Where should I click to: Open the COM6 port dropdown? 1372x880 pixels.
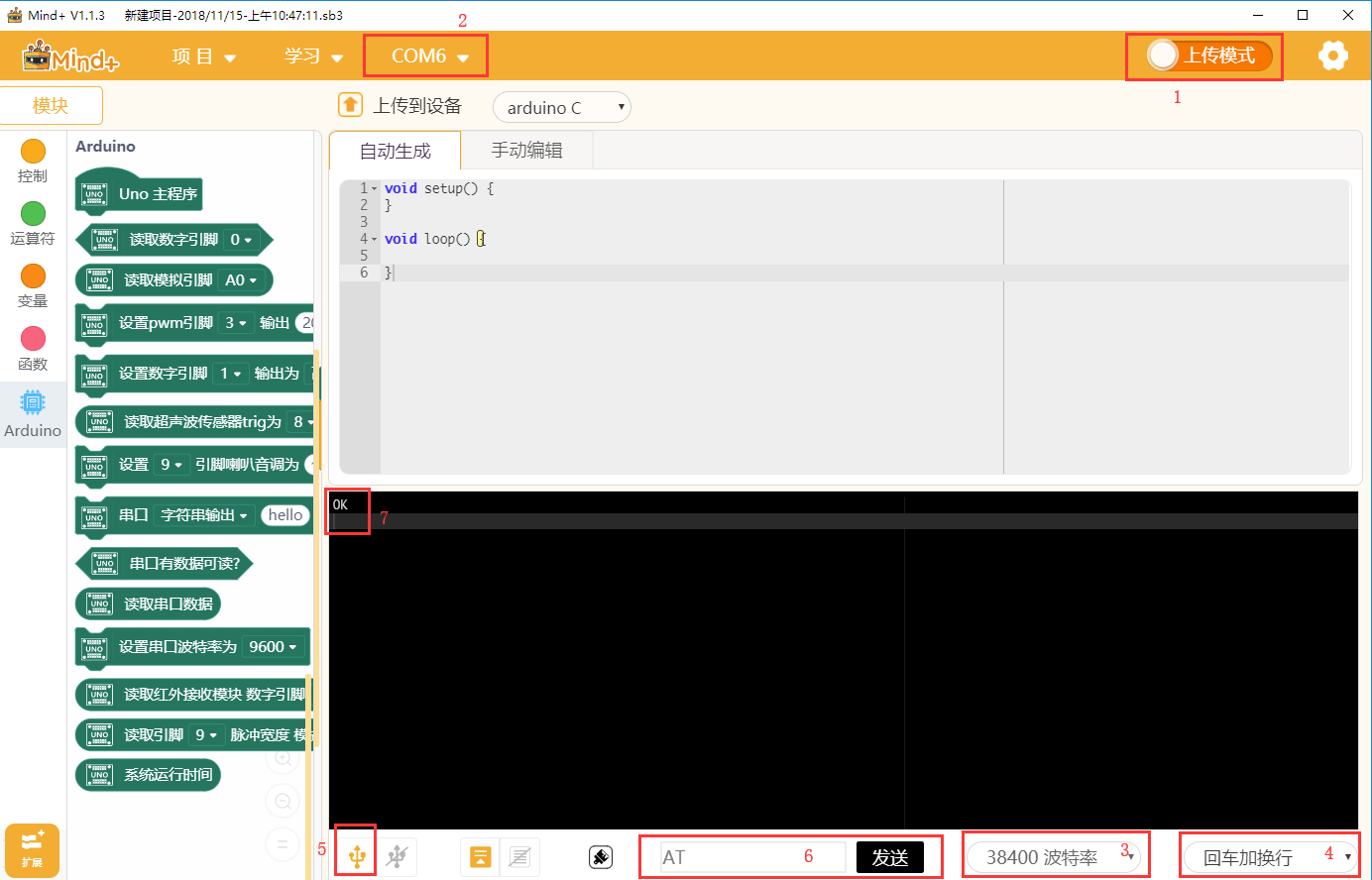coord(427,55)
